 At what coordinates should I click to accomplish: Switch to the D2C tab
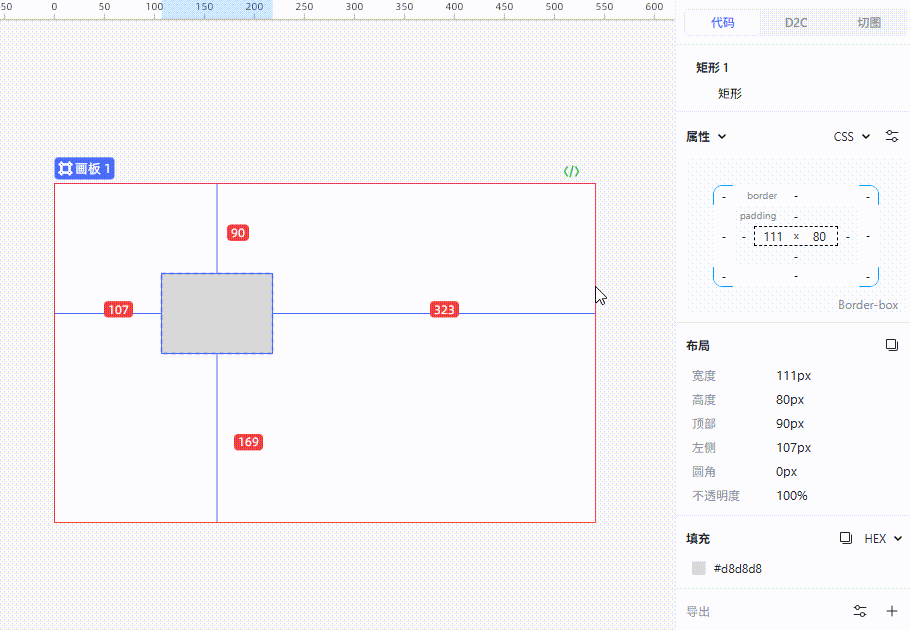pyautogui.click(x=796, y=22)
